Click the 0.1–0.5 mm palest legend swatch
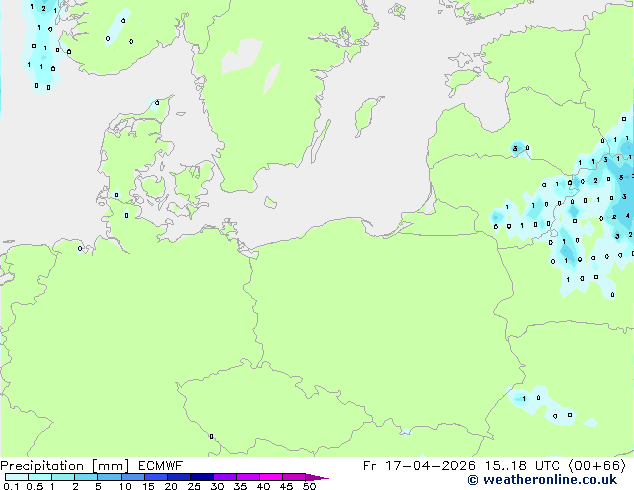The image size is (634, 490). click(17, 477)
